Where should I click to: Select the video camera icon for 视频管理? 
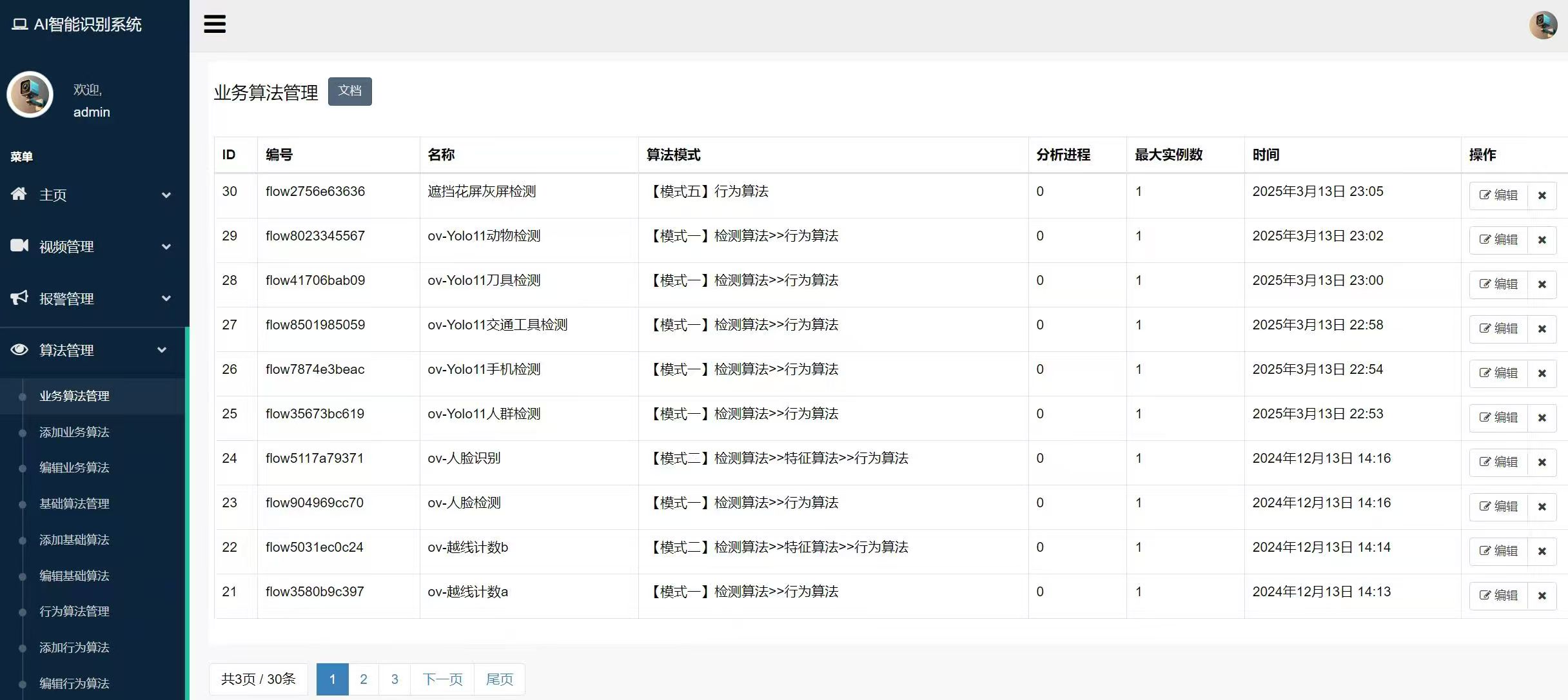[19, 246]
